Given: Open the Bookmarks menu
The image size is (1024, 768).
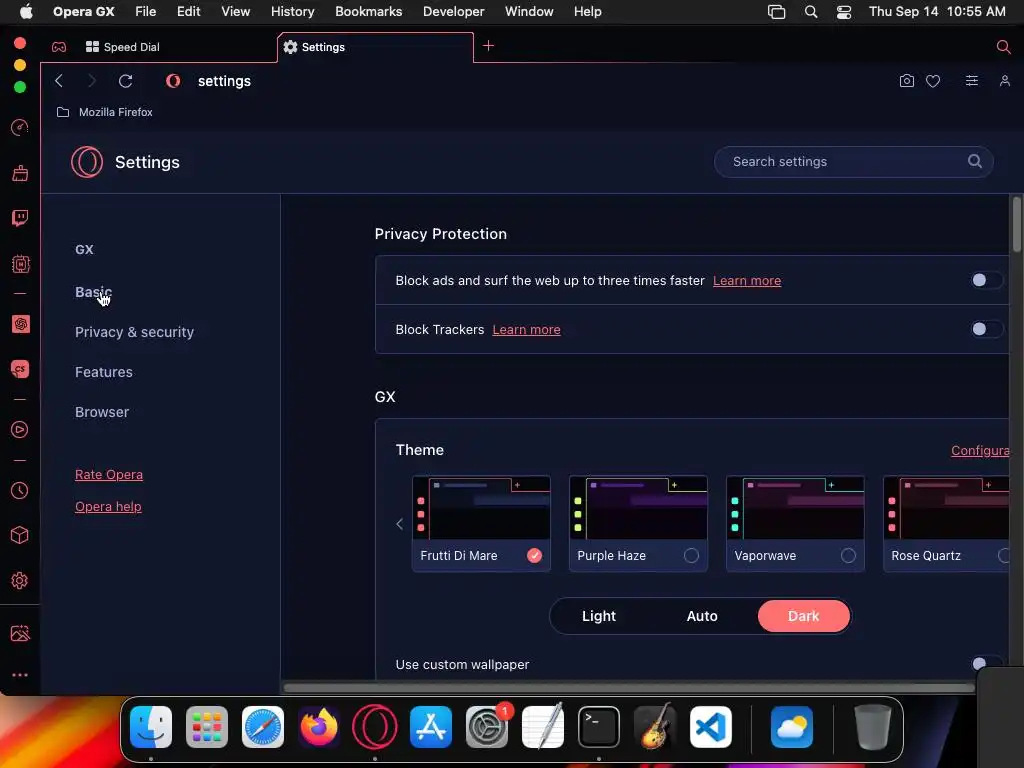Looking at the screenshot, I should tap(368, 12).
